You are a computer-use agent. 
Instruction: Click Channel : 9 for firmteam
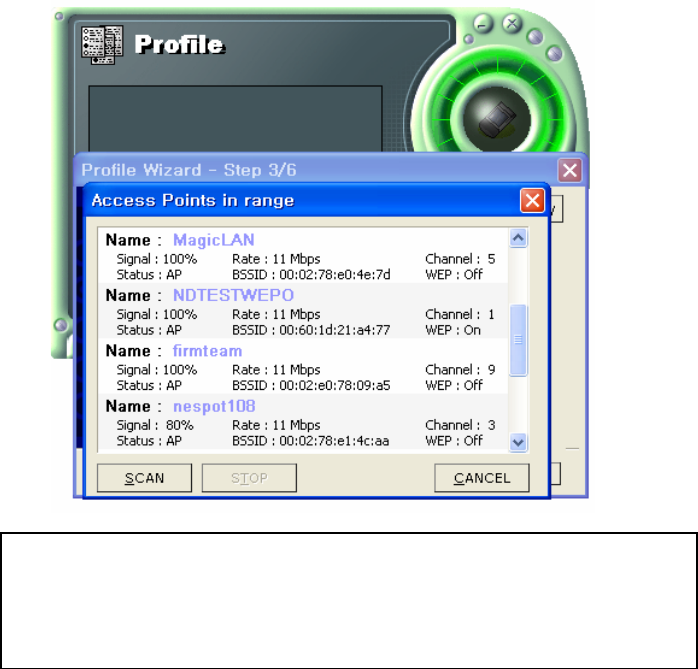pyautogui.click(x=460, y=369)
